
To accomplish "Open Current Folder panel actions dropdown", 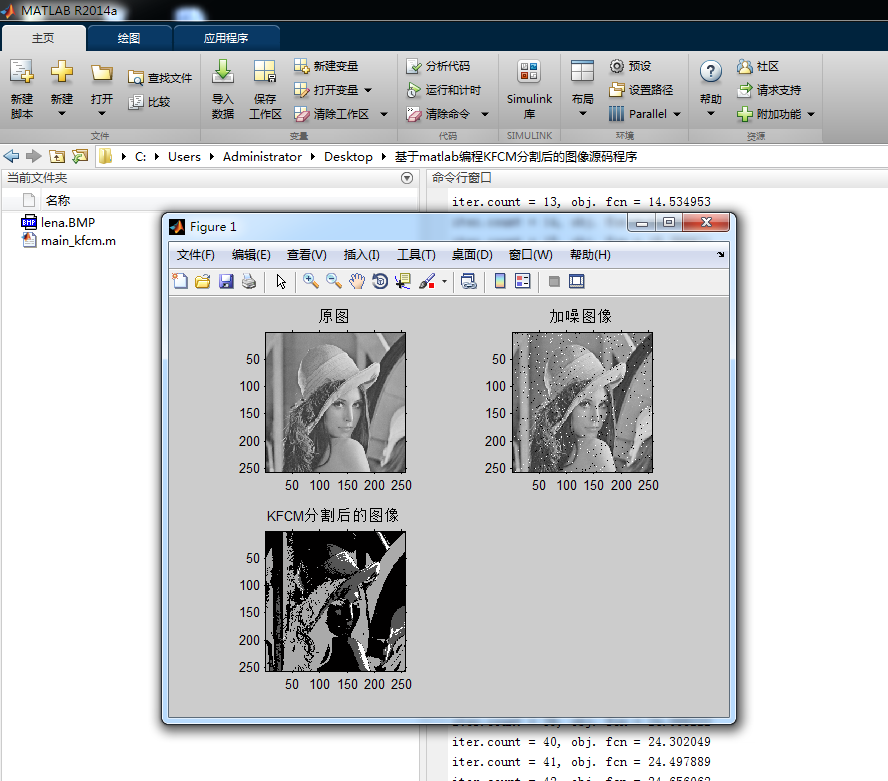I will click(407, 178).
